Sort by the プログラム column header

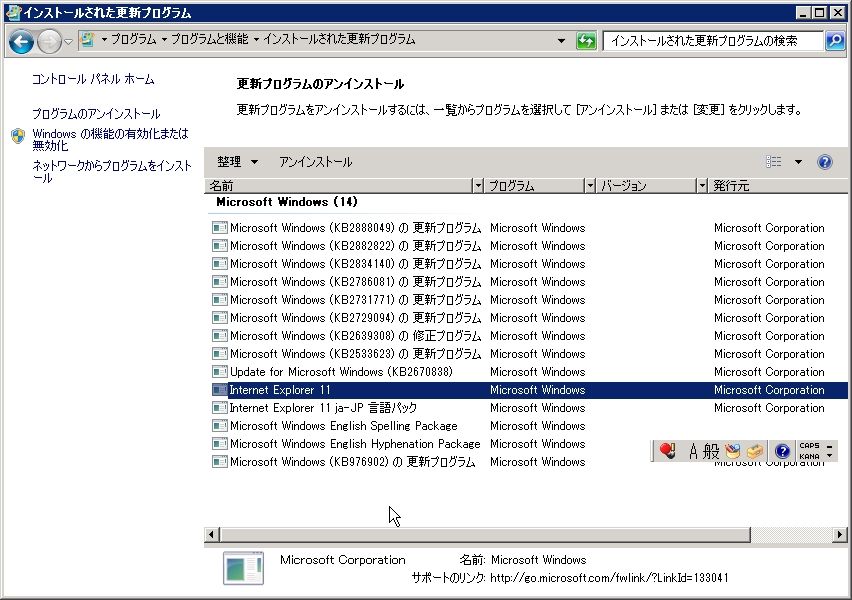tap(535, 186)
